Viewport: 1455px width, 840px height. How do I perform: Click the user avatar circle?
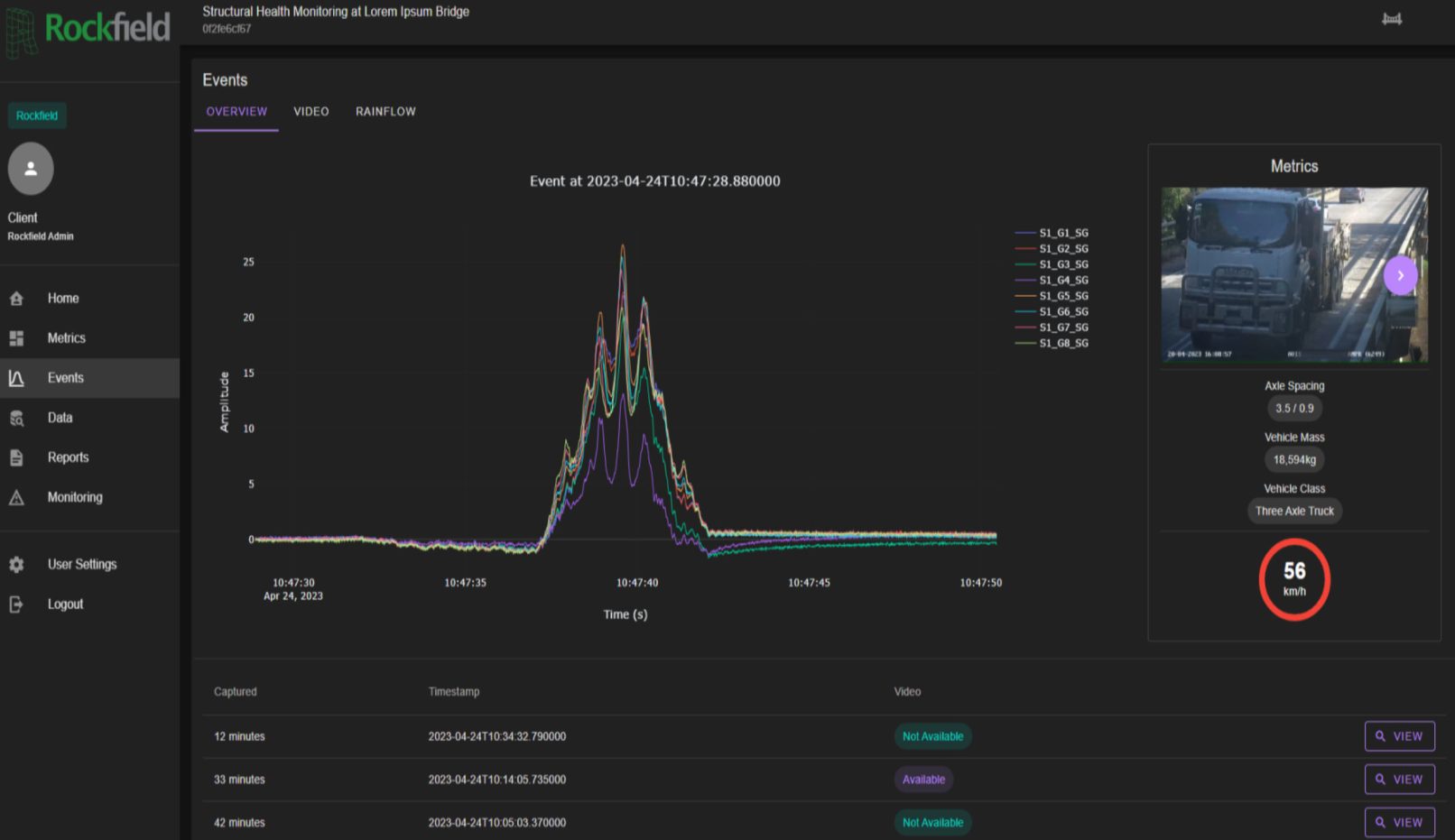[31, 169]
